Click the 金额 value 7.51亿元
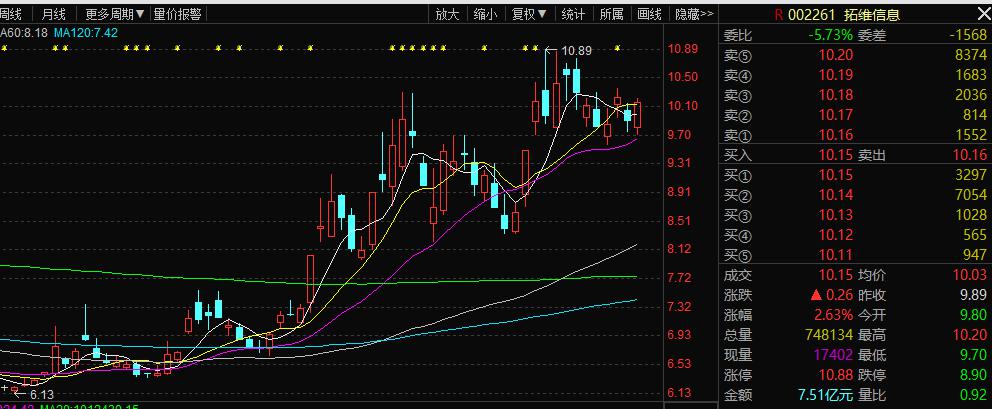Viewport: 992px width, 409px height. point(825,395)
